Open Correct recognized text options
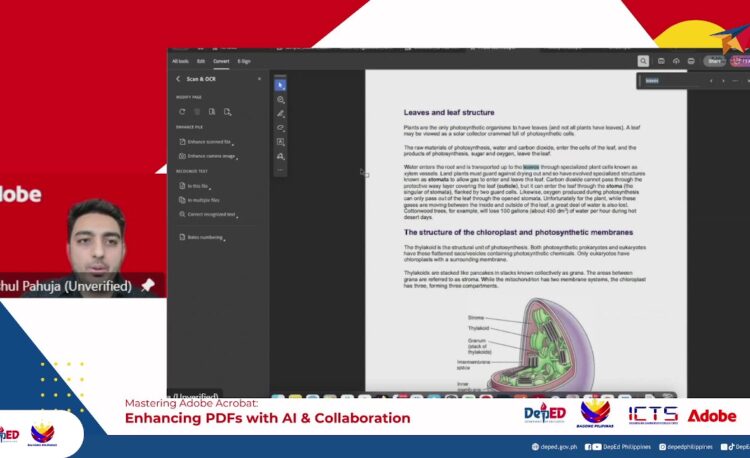The width and height of the screenshot is (750, 458). [x=209, y=215]
